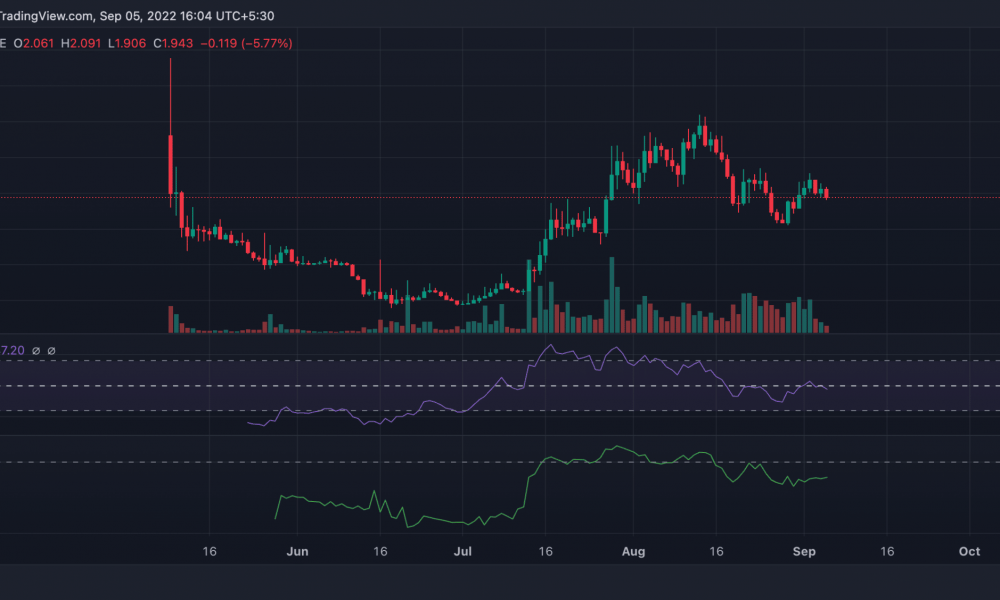Click the open value O2.061
The image size is (1000, 600).
coord(34,43)
